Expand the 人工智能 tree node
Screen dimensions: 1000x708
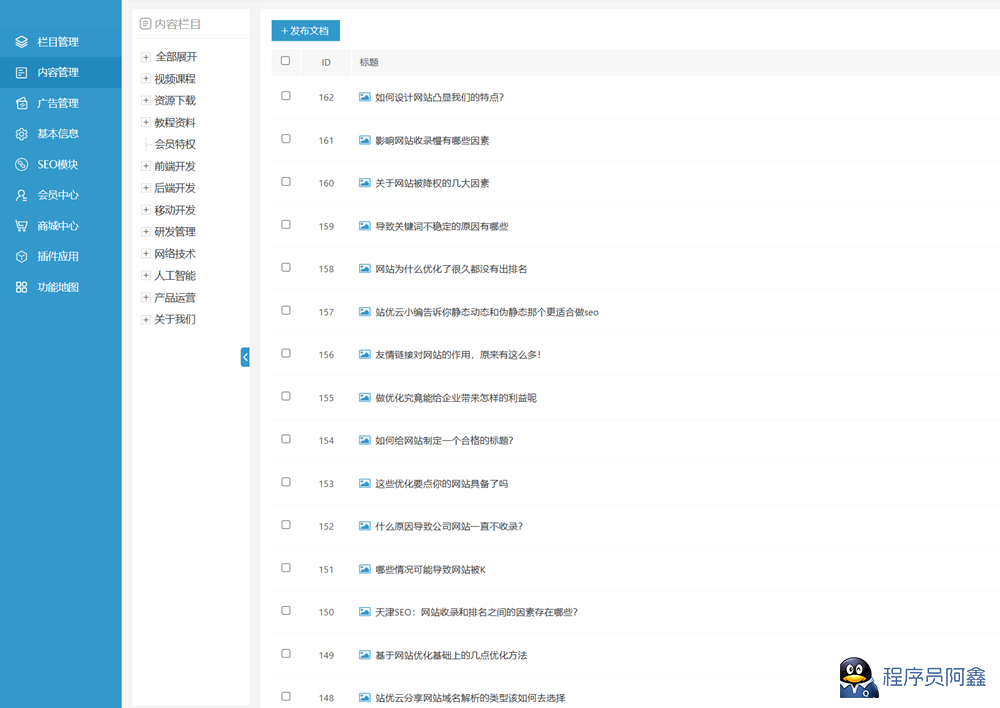pos(146,275)
